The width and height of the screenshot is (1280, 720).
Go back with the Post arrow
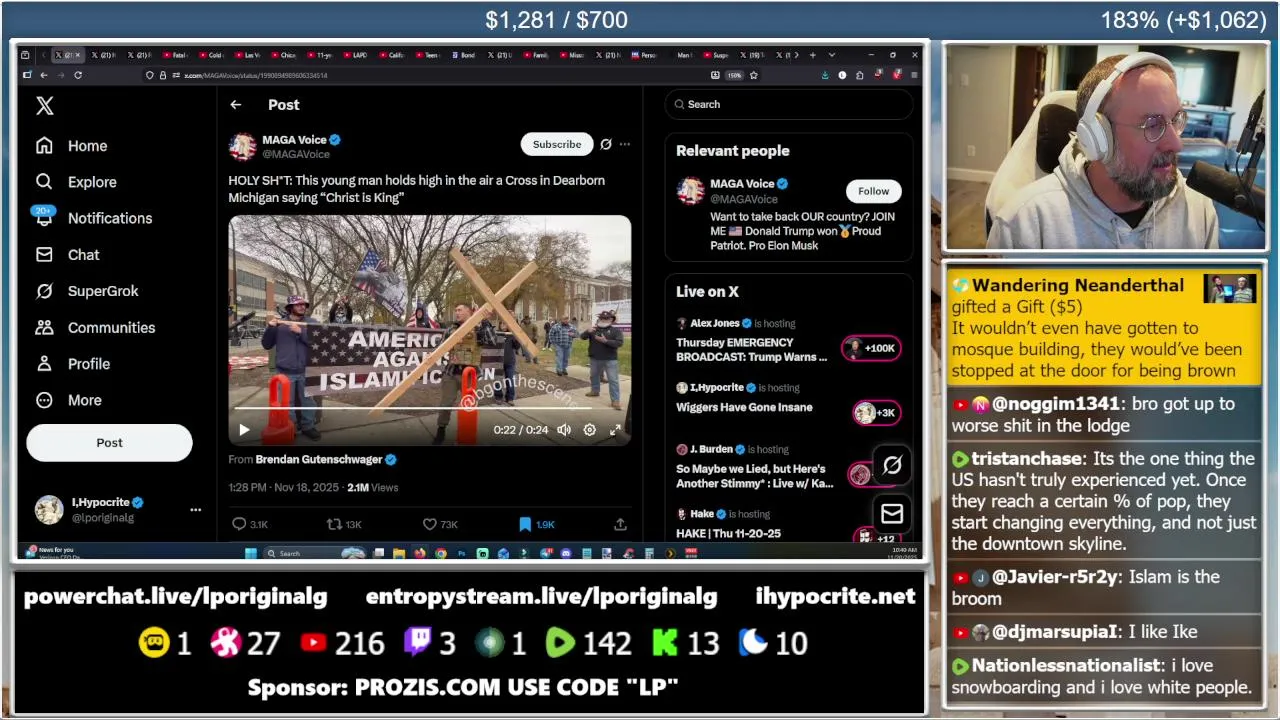click(x=235, y=105)
